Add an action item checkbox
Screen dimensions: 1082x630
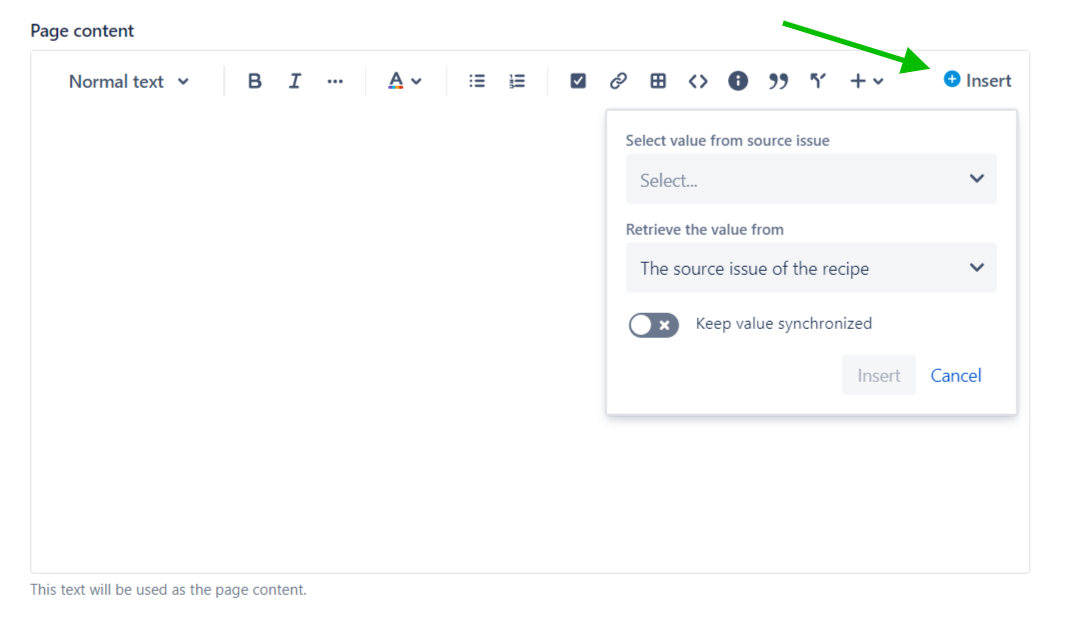pos(578,81)
